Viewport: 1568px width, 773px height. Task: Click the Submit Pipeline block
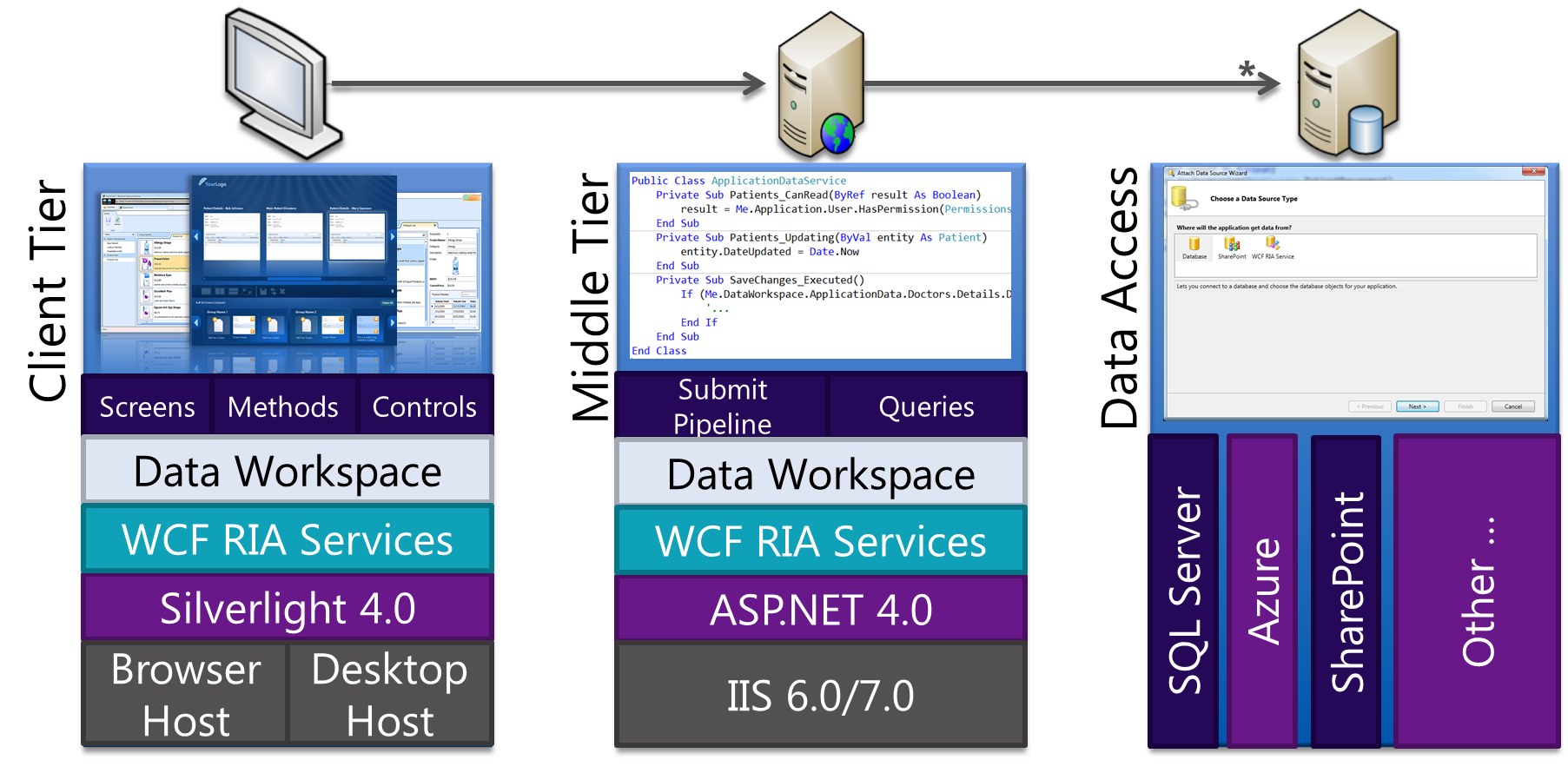point(722,406)
